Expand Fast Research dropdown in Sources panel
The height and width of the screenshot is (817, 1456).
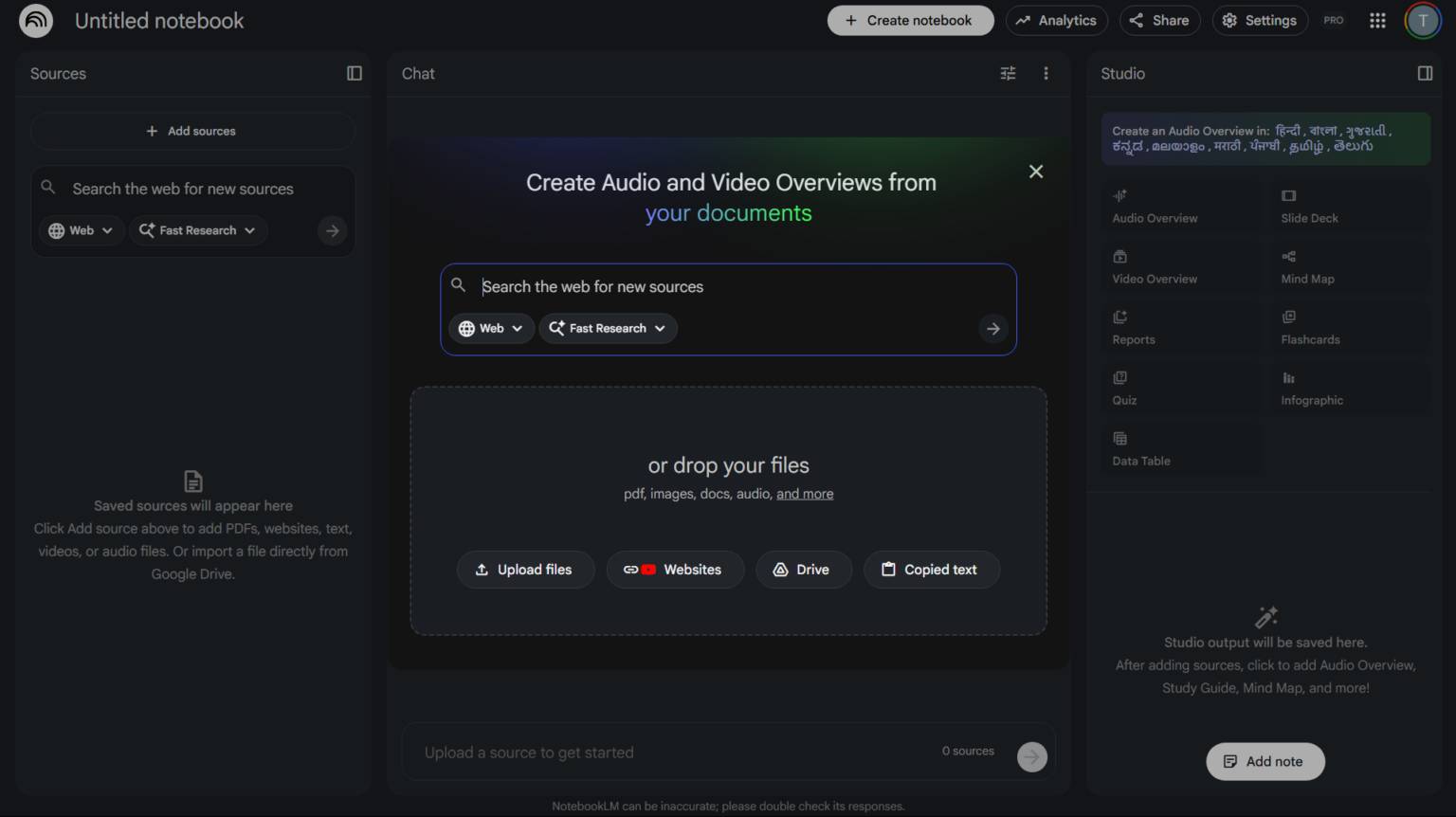(197, 230)
